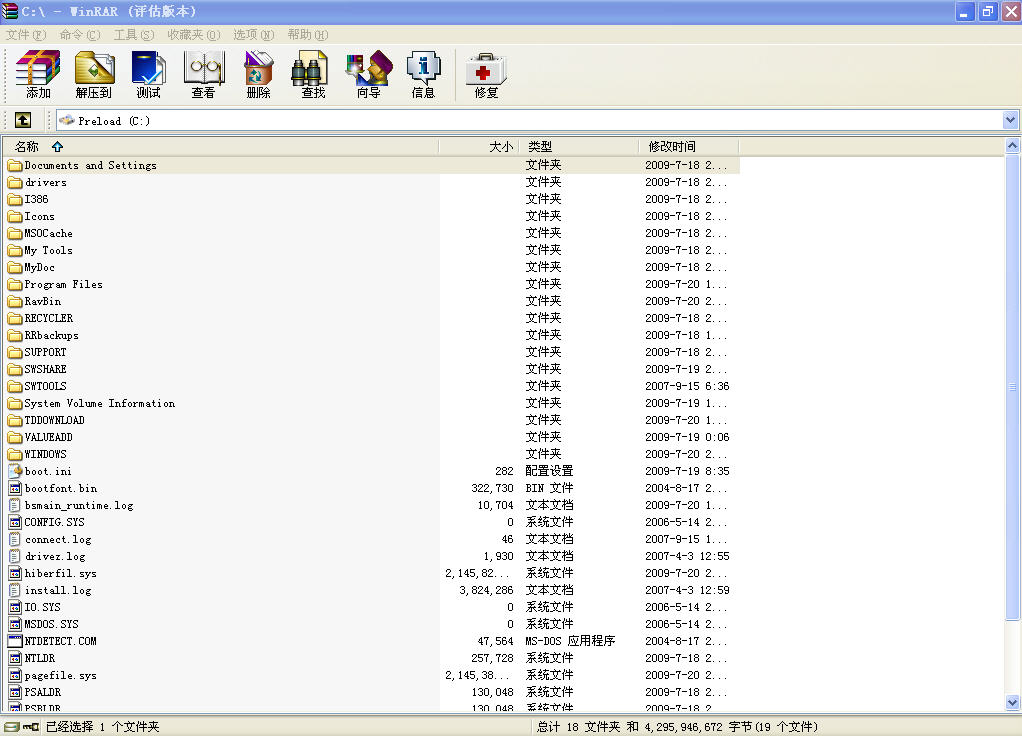Viewport: 1022px width, 736px height.
Task: Select the drivers folder name
Action: click(46, 183)
